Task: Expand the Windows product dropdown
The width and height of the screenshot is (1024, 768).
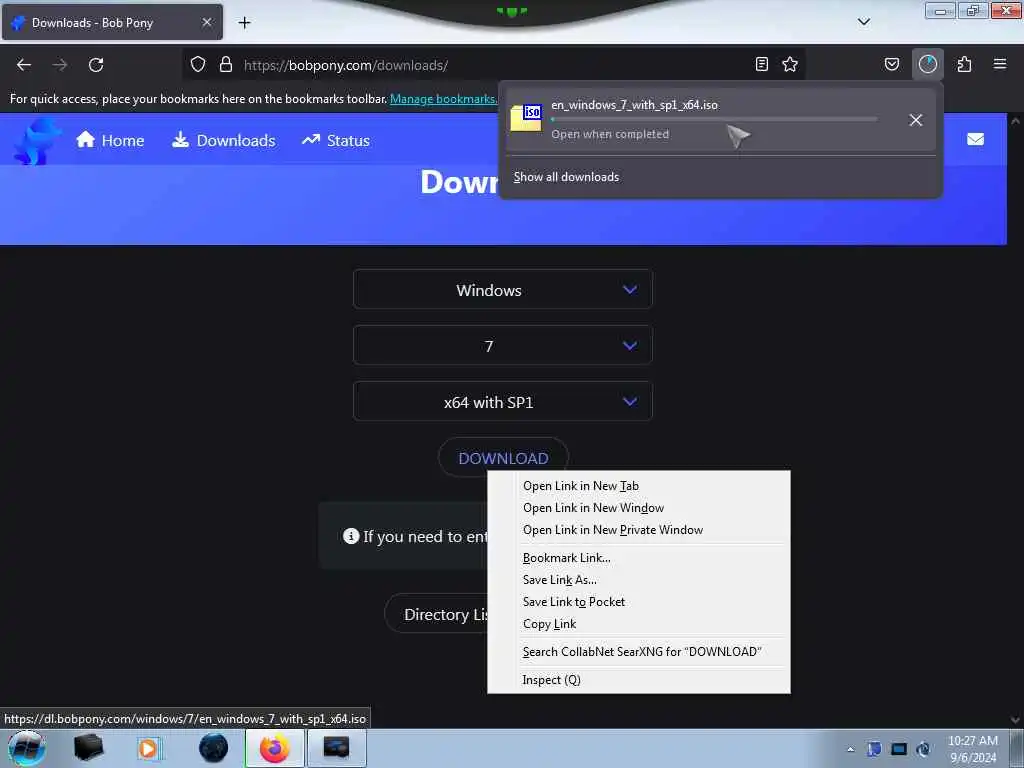Action: (x=503, y=289)
